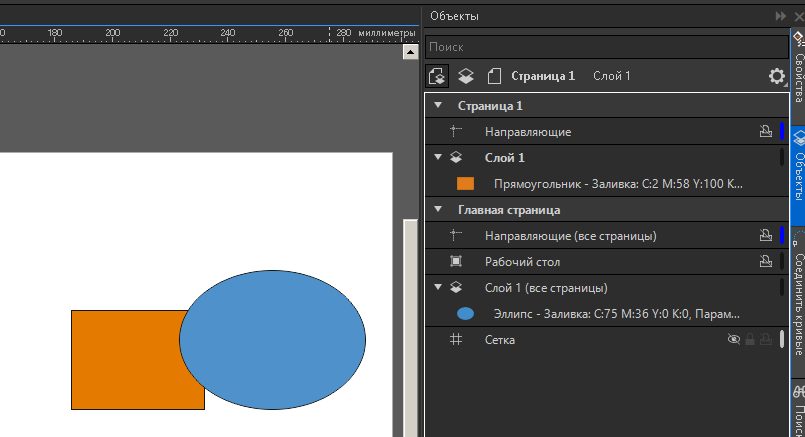Toggle print icon for Рабочий стол row
The height and width of the screenshot is (437, 805).
tap(765, 262)
